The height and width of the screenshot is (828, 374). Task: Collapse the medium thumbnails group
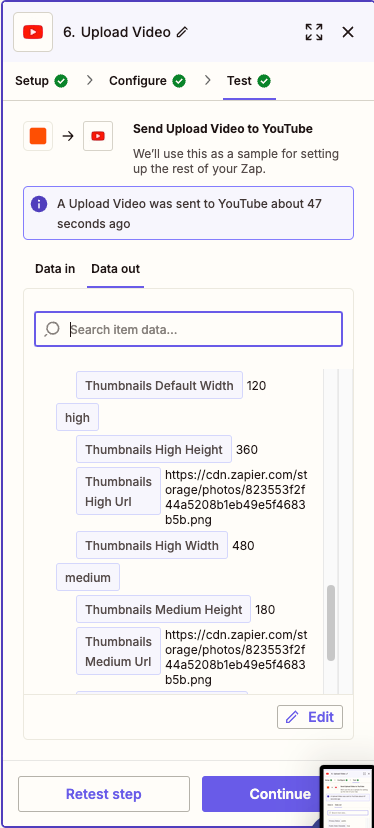[88, 577]
